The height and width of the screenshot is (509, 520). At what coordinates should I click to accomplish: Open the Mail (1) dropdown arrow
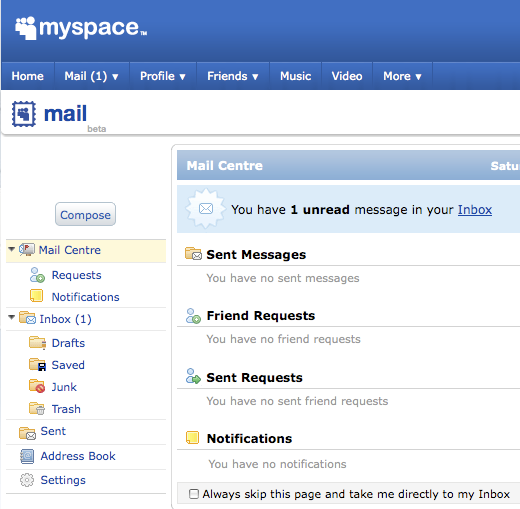115,77
